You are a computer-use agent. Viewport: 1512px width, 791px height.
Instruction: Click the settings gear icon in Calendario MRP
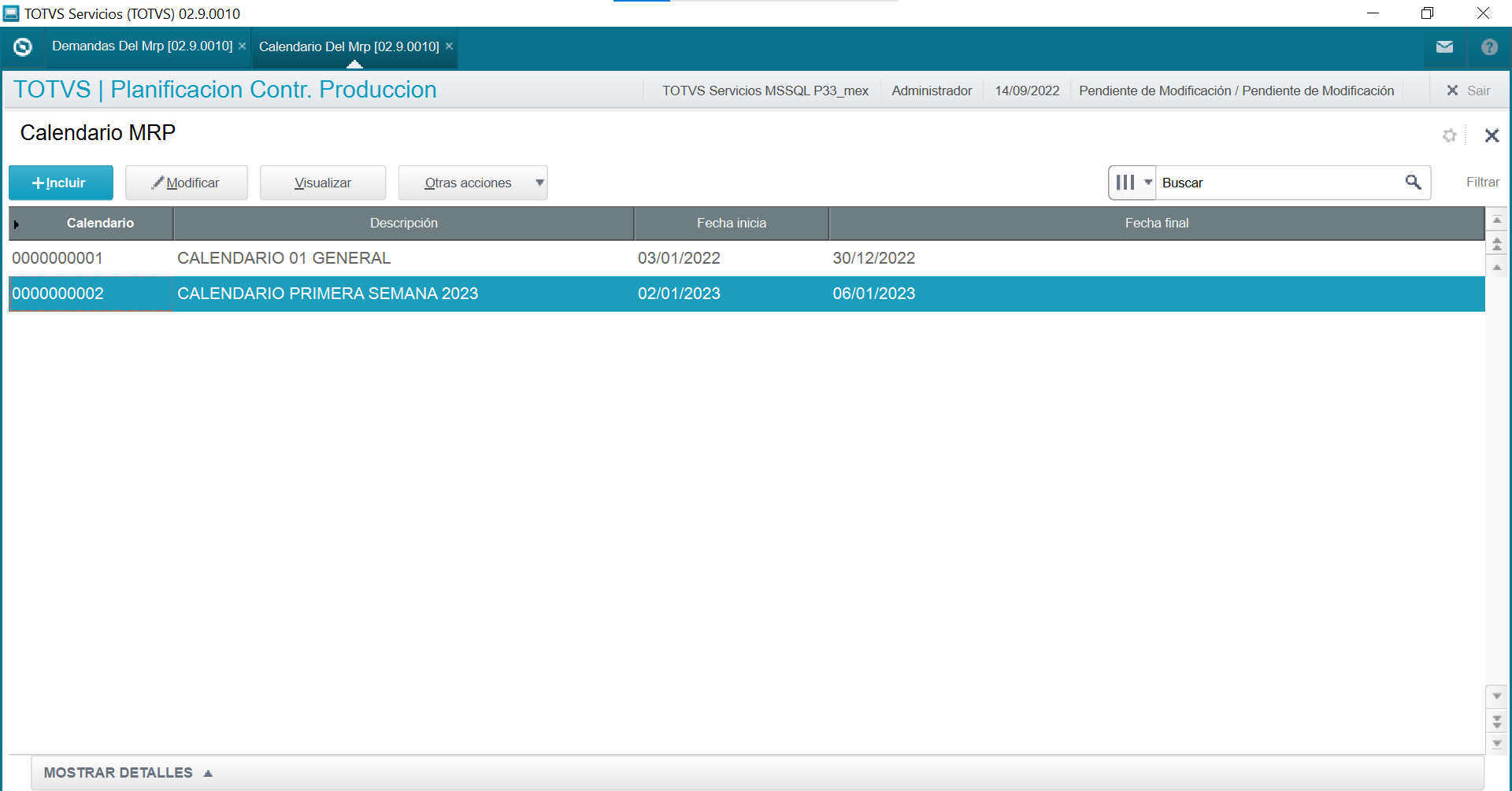(x=1450, y=135)
